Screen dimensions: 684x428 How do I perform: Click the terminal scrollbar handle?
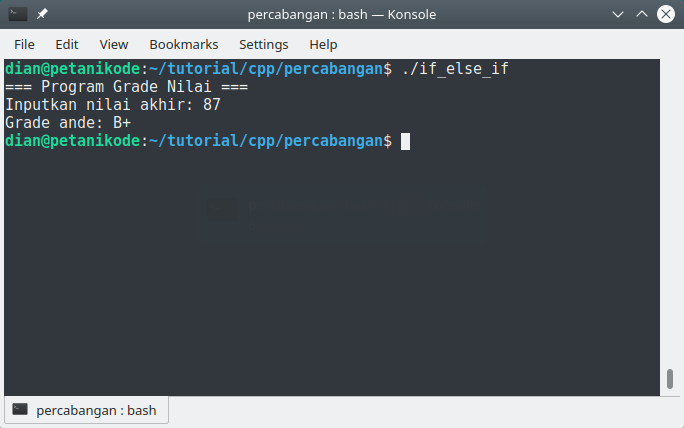(x=670, y=379)
